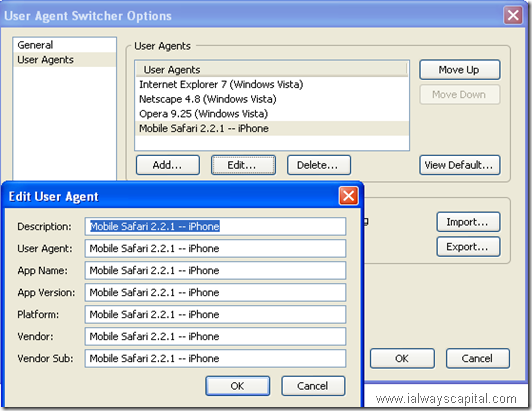Select Internet Explorer 7 (Windows Vista) entry
This screenshot has width=532, height=411.
point(272,84)
